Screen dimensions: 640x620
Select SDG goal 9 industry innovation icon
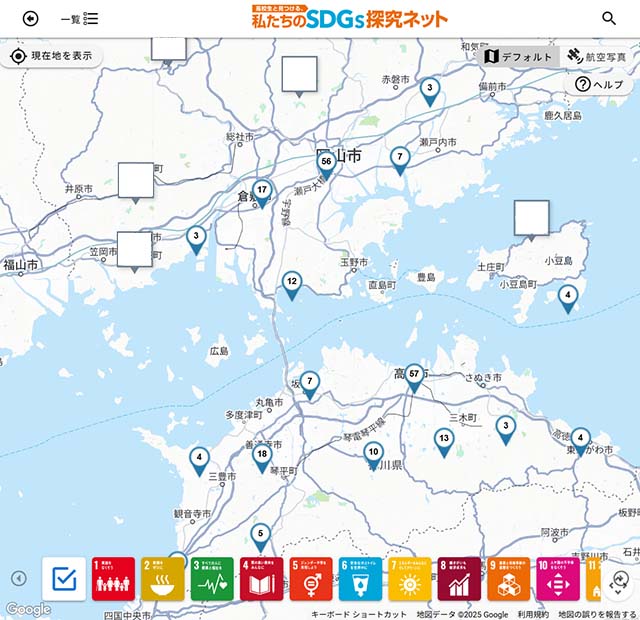point(509,579)
